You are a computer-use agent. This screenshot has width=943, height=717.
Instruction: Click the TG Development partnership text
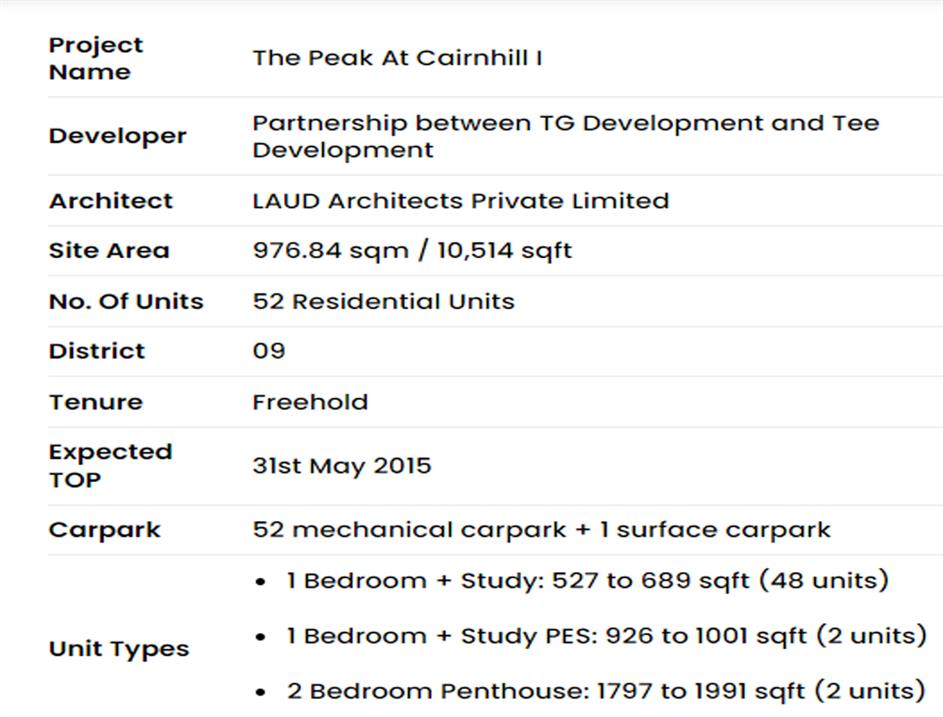565,137
